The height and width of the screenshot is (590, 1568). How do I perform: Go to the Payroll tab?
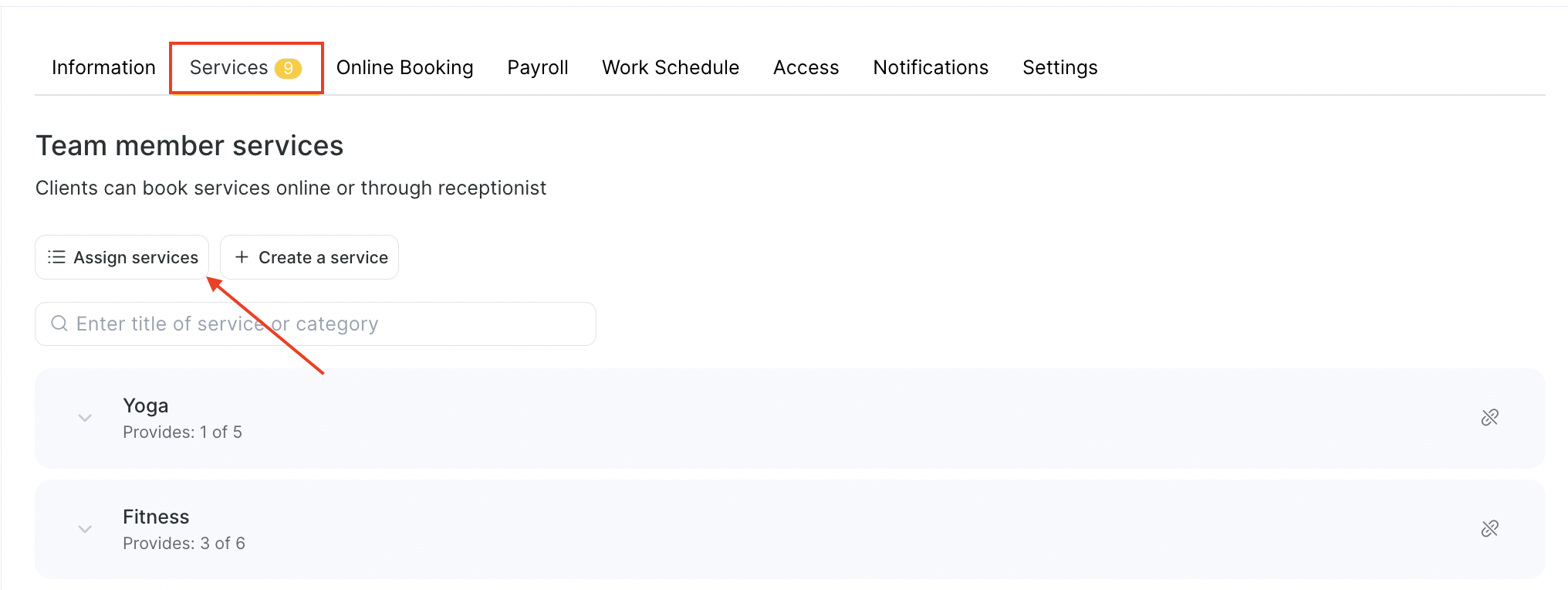point(537,68)
